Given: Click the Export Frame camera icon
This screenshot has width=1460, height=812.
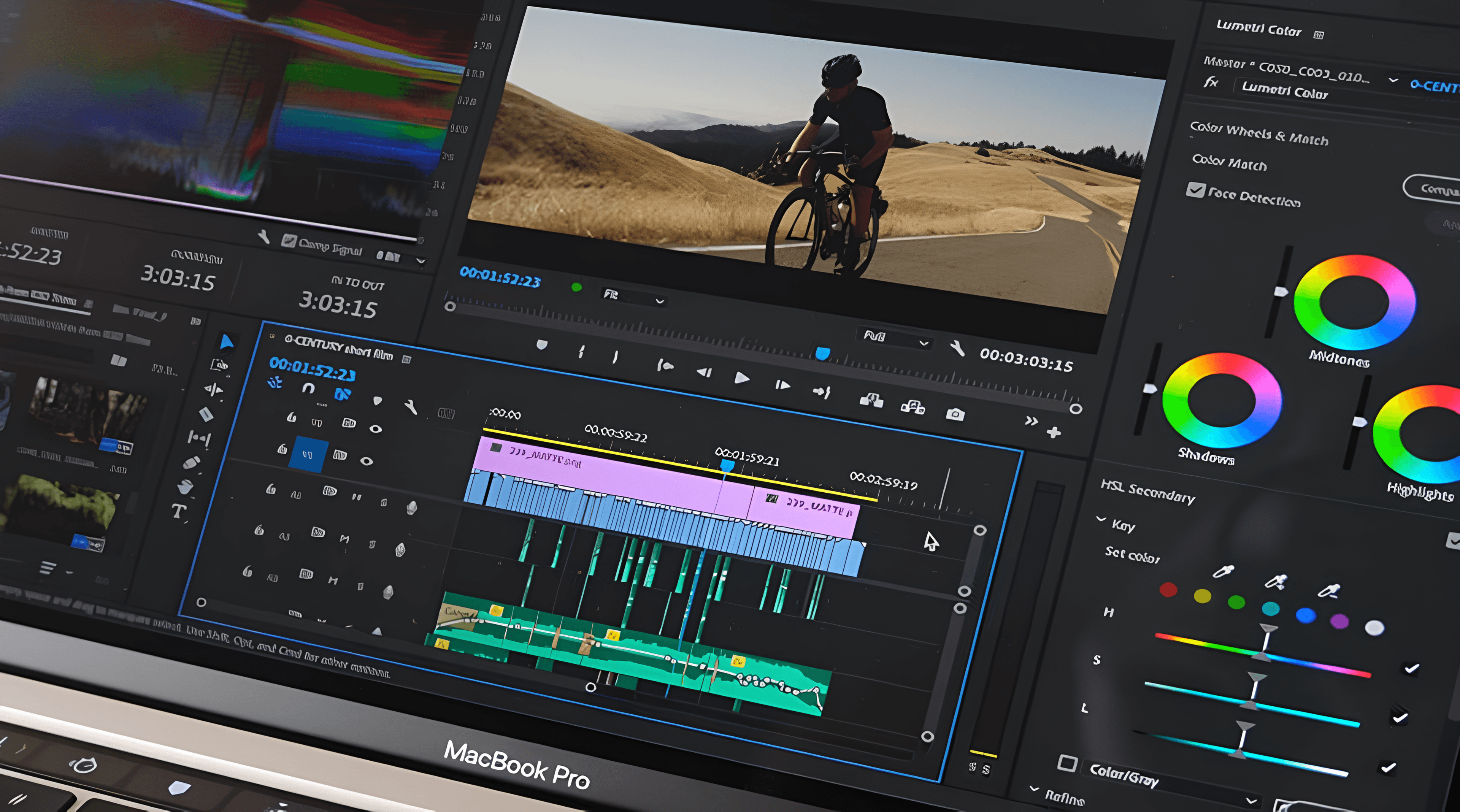Looking at the screenshot, I should tap(955, 415).
